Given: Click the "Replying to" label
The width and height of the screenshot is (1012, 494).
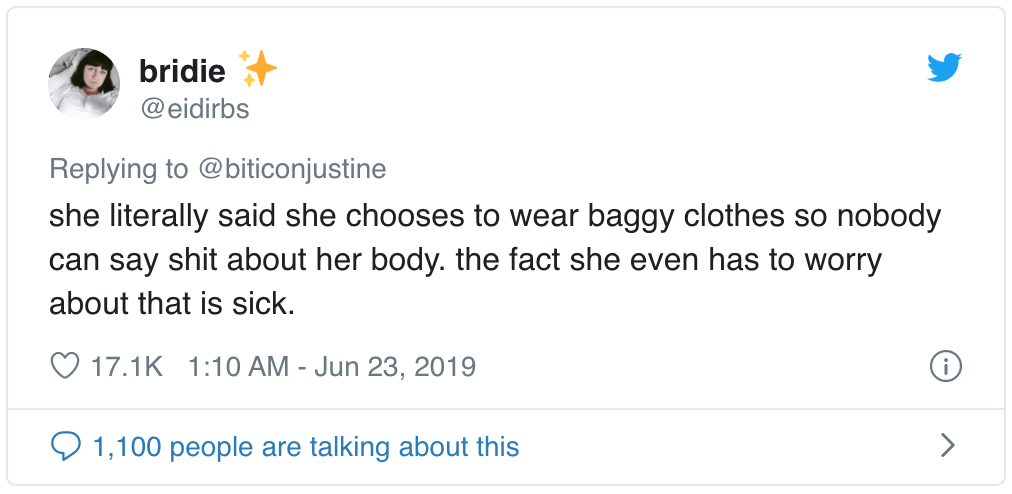Looking at the screenshot, I should [118, 169].
